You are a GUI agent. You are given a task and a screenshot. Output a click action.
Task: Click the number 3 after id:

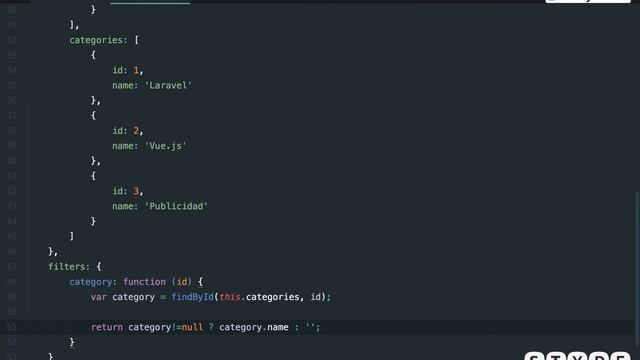(x=136, y=191)
